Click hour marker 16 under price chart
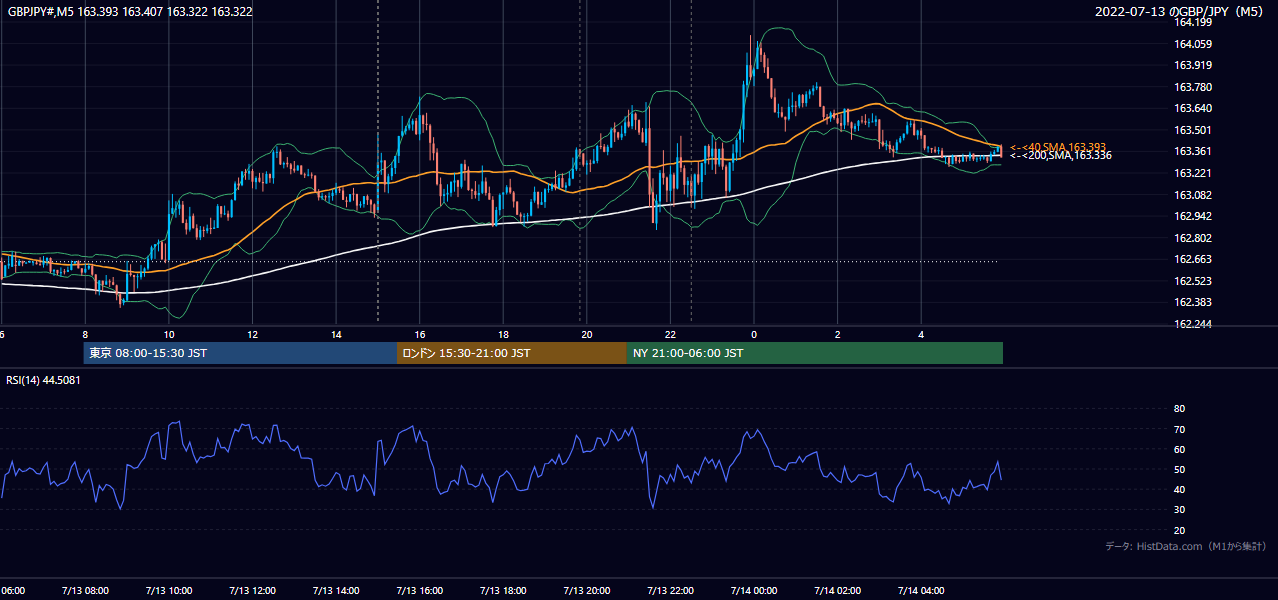The height and width of the screenshot is (600, 1278). tap(420, 334)
